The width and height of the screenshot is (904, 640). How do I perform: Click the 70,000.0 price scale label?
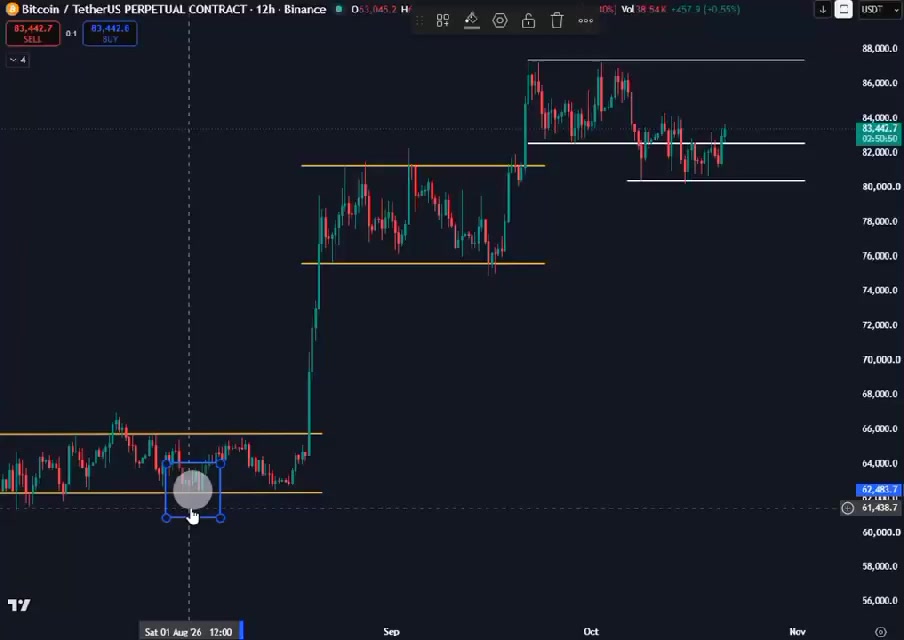880,359
